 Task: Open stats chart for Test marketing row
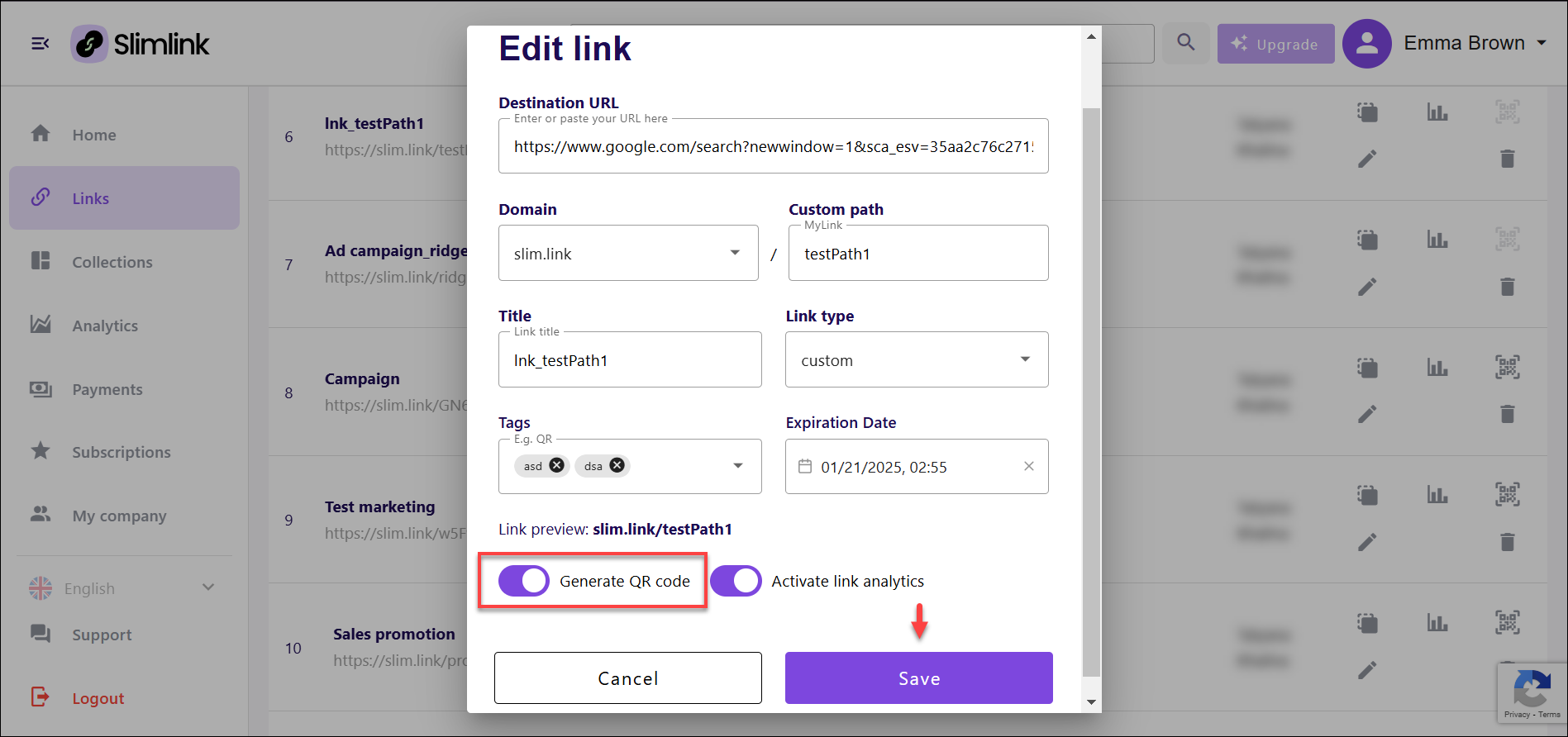tap(1437, 496)
